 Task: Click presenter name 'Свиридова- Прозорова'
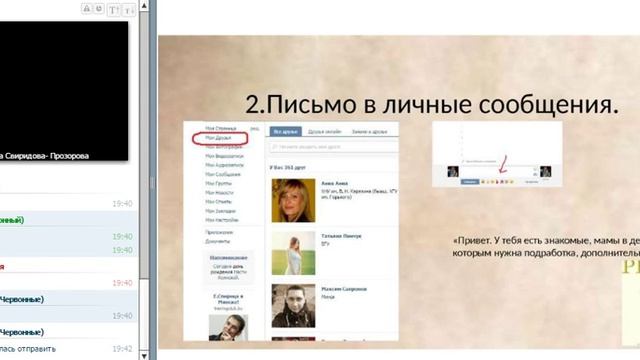pyautogui.click(x=46, y=156)
